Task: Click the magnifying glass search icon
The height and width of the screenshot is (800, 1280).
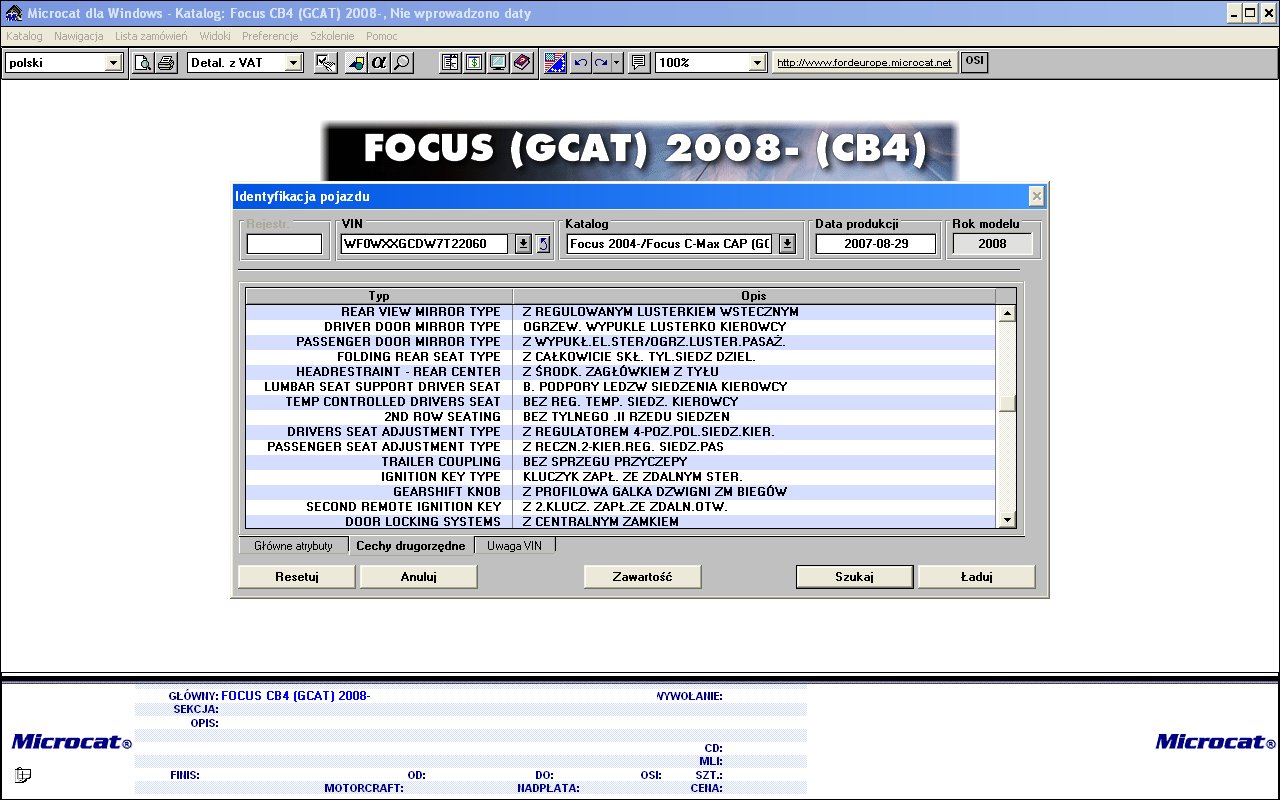Action: tap(401, 63)
